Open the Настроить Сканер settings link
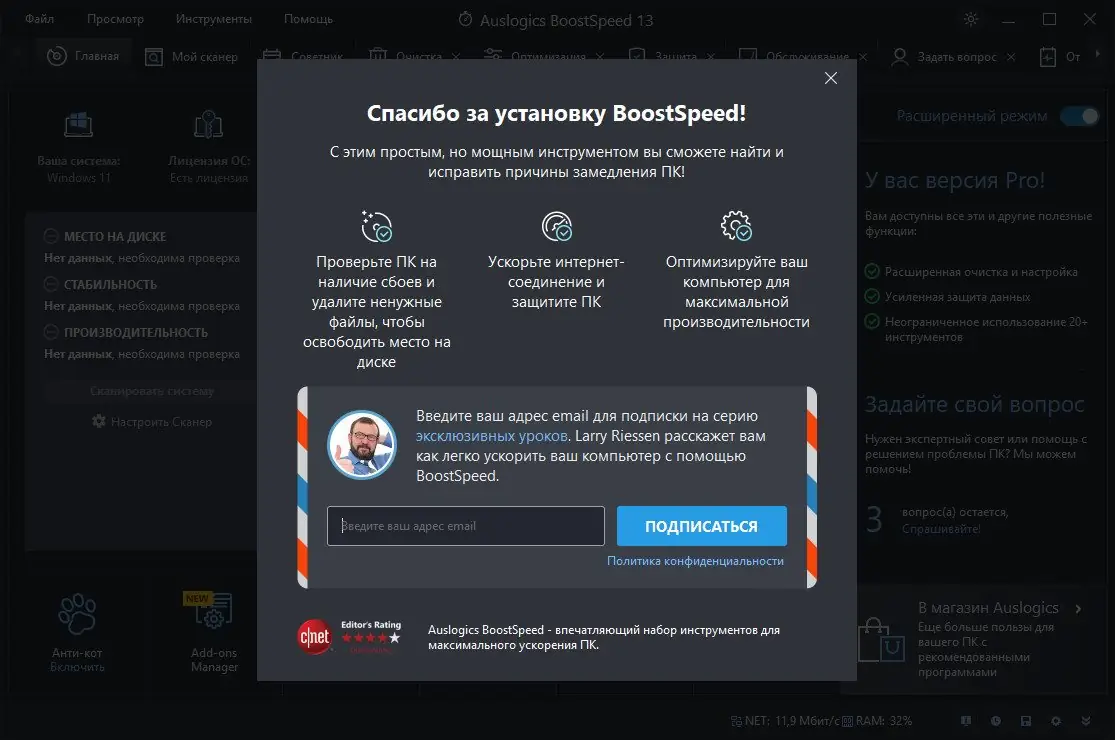This screenshot has height=740, width=1115. tap(161, 422)
